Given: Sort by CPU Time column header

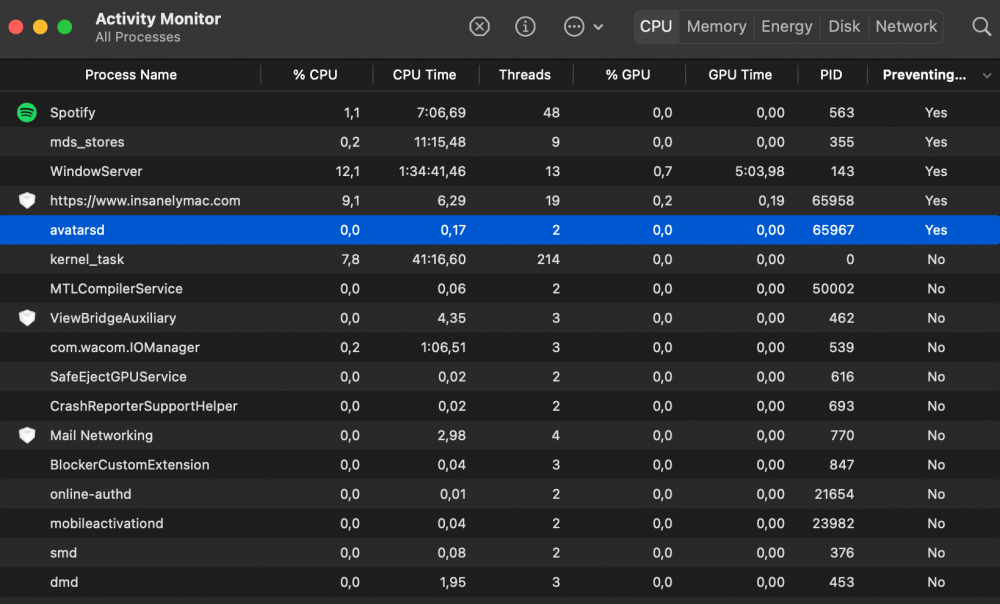Looking at the screenshot, I should click(x=425, y=75).
